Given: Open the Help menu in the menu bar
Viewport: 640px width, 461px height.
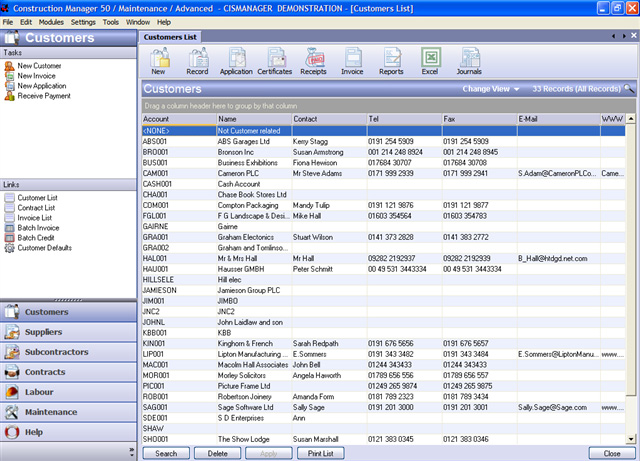Looking at the screenshot, I should coord(164,22).
